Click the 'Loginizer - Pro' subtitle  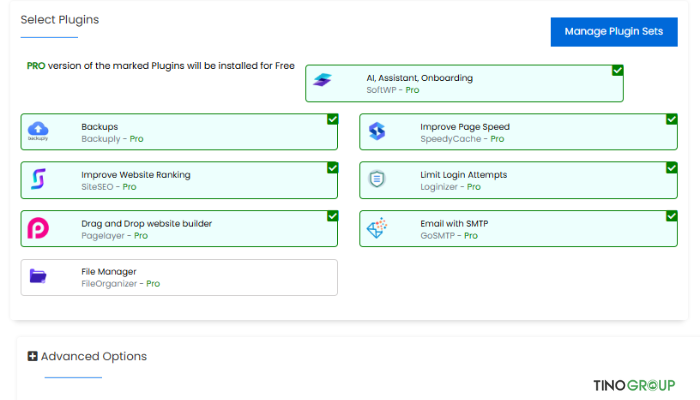(450, 187)
